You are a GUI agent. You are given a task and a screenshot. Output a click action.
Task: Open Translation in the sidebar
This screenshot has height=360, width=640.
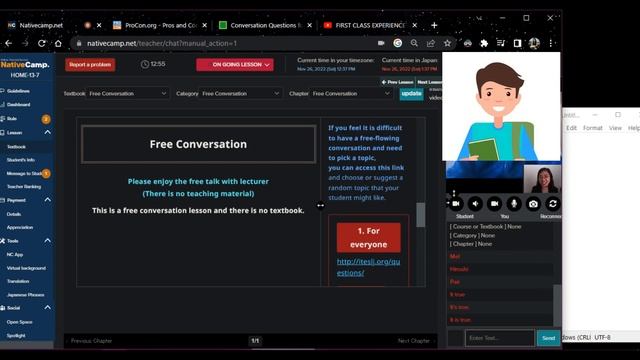pyautogui.click(x=18, y=281)
